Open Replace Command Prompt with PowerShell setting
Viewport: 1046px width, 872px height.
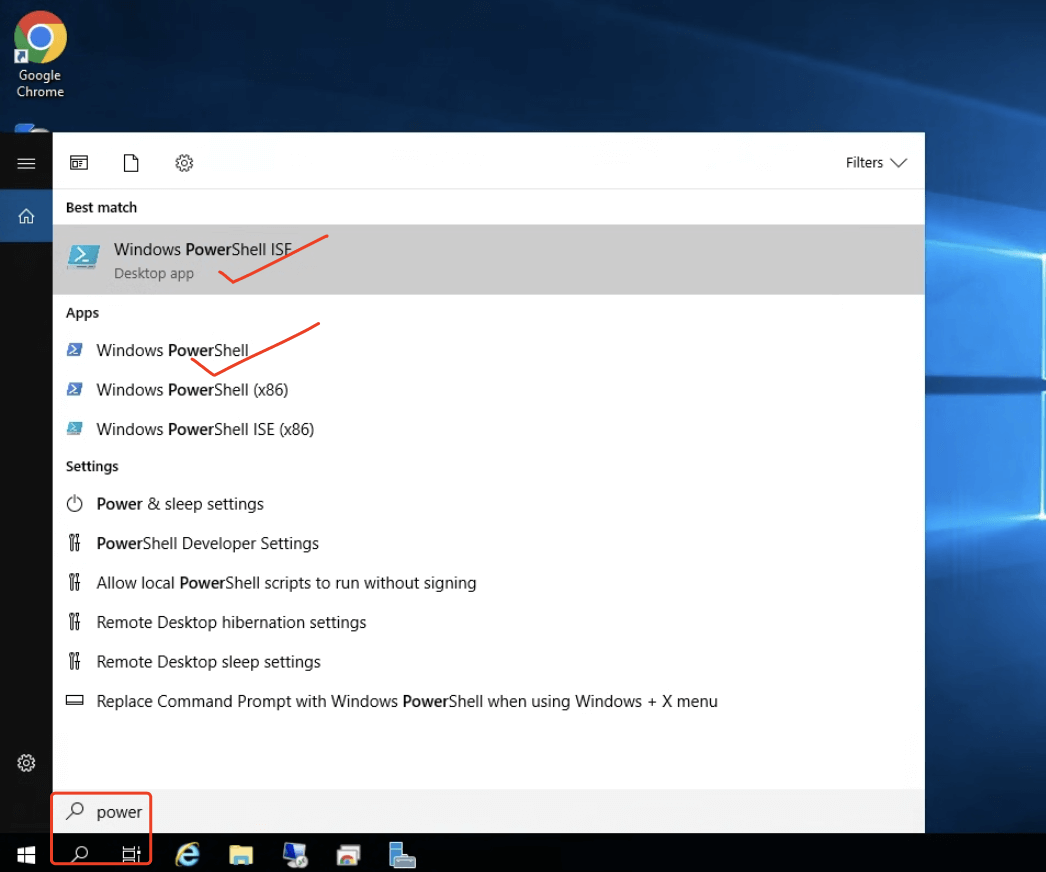pyautogui.click(x=488, y=701)
